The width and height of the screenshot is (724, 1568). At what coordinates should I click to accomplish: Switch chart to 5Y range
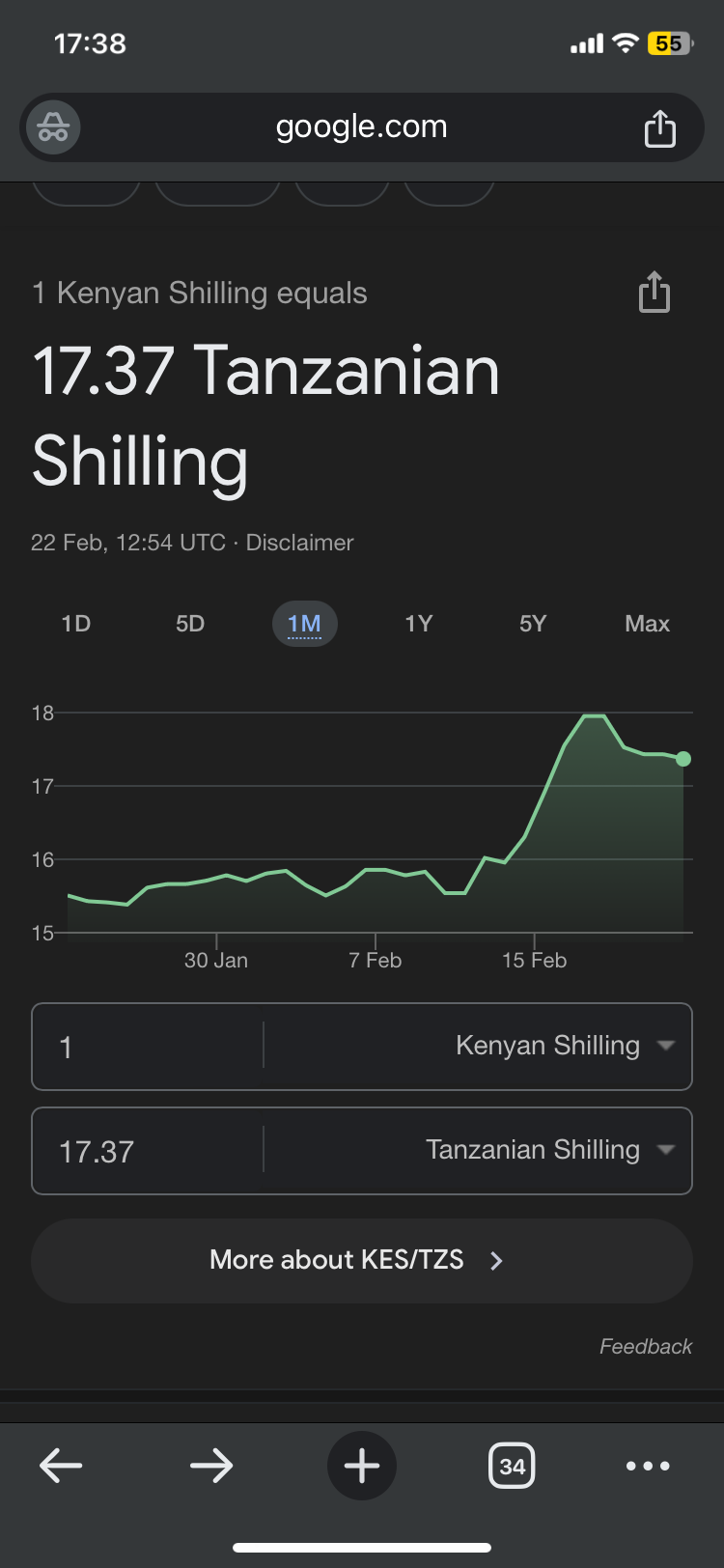pyautogui.click(x=533, y=624)
